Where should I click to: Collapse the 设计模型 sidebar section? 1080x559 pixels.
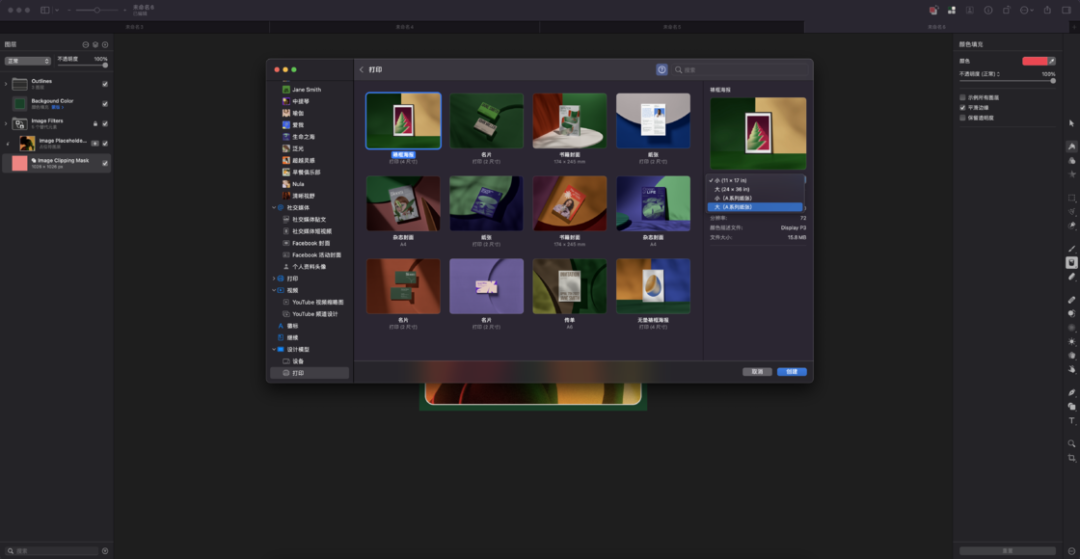pyautogui.click(x=273, y=349)
